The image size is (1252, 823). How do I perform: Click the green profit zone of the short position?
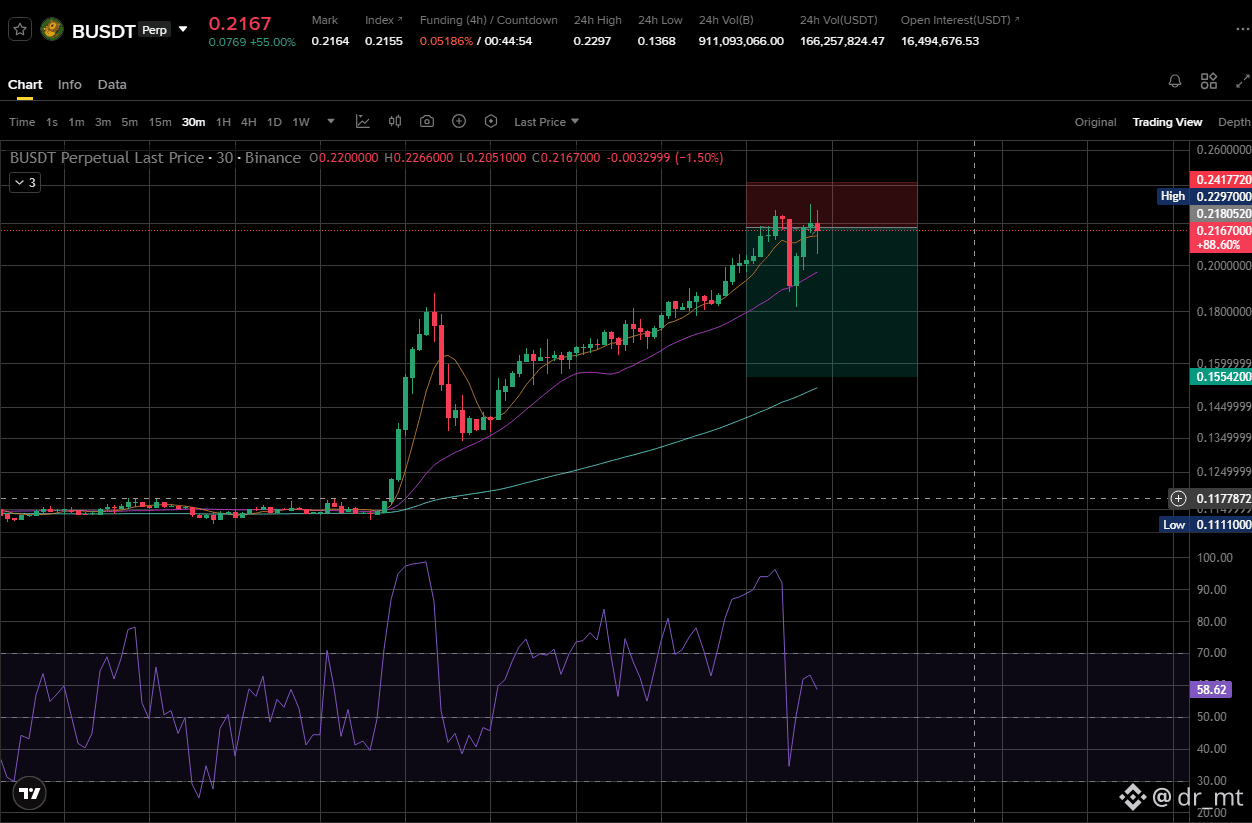tap(831, 302)
